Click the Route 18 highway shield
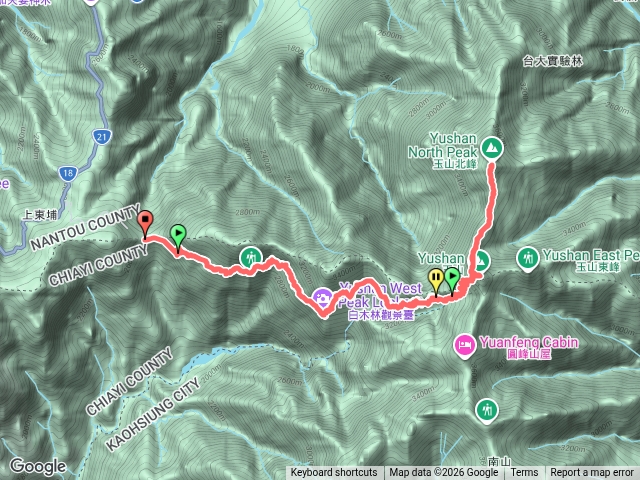Screen dimensions: 640x480 click(67, 173)
